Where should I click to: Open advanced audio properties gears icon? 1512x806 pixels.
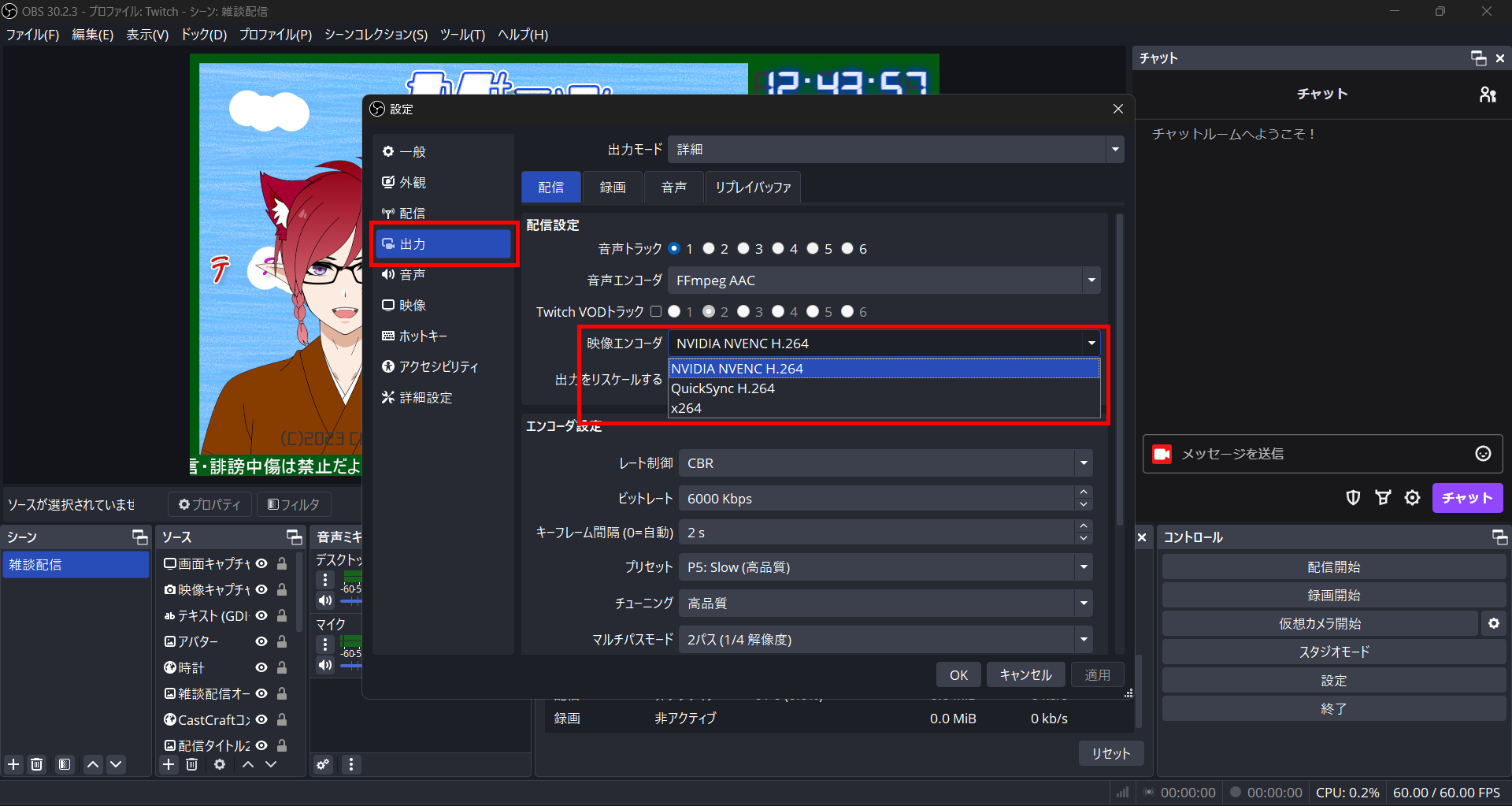click(323, 763)
